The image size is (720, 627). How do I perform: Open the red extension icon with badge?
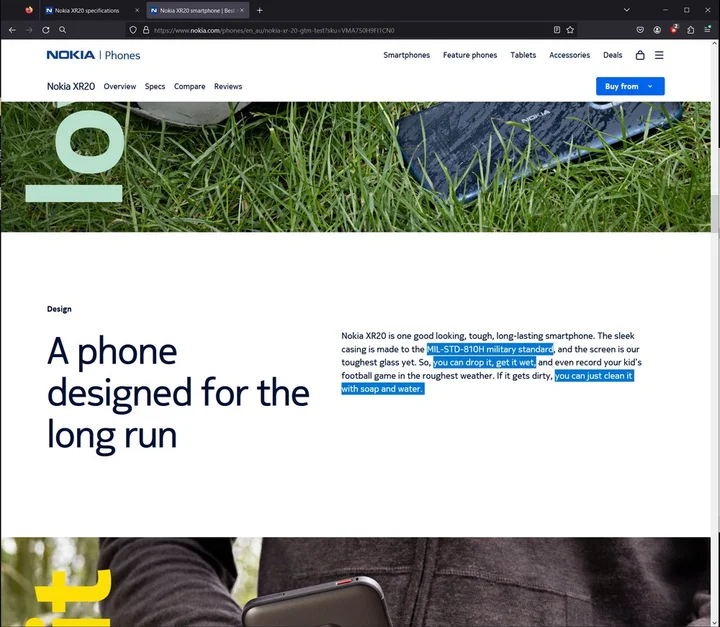tap(674, 29)
